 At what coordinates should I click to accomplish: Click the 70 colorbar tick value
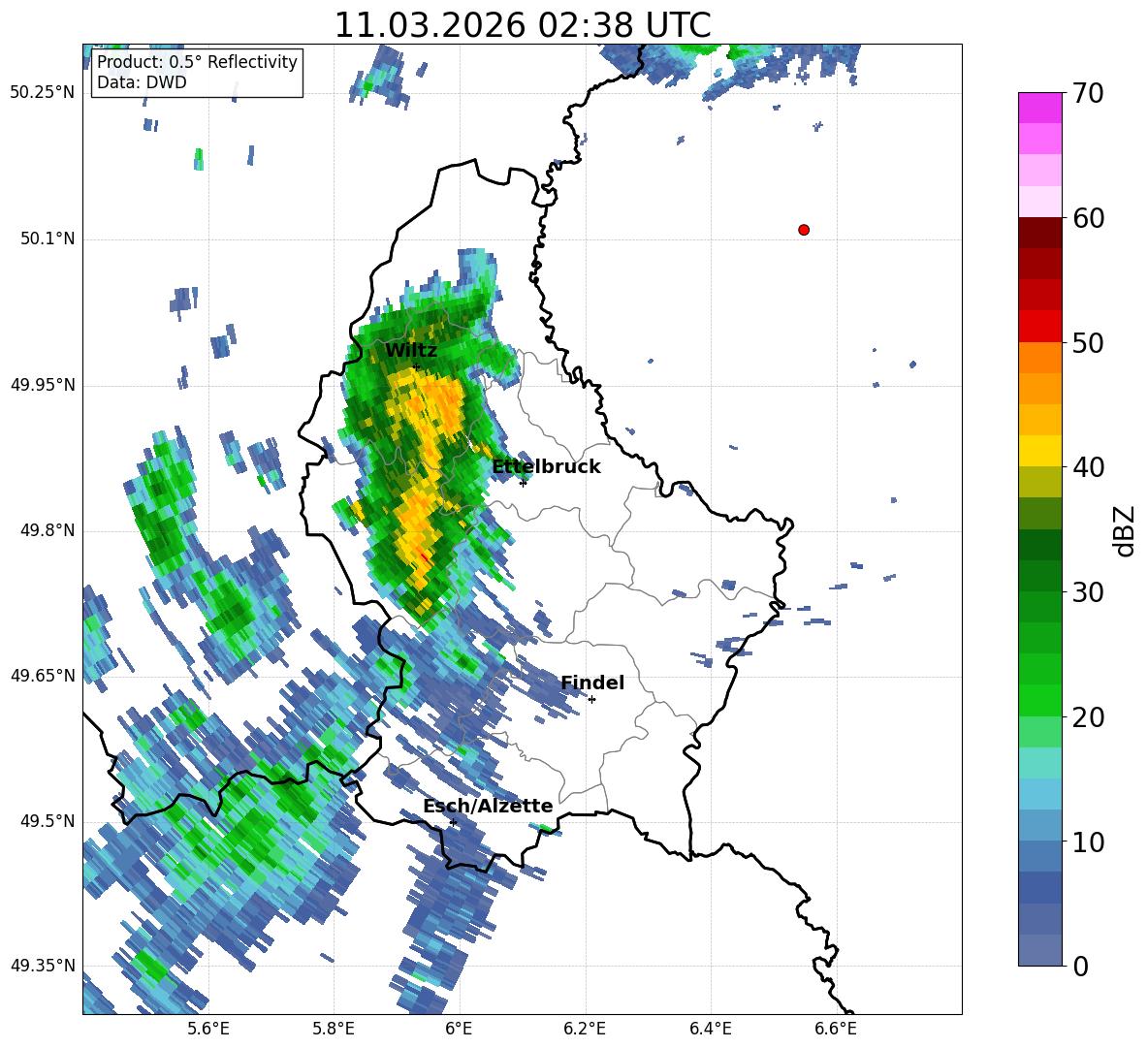[1087, 94]
